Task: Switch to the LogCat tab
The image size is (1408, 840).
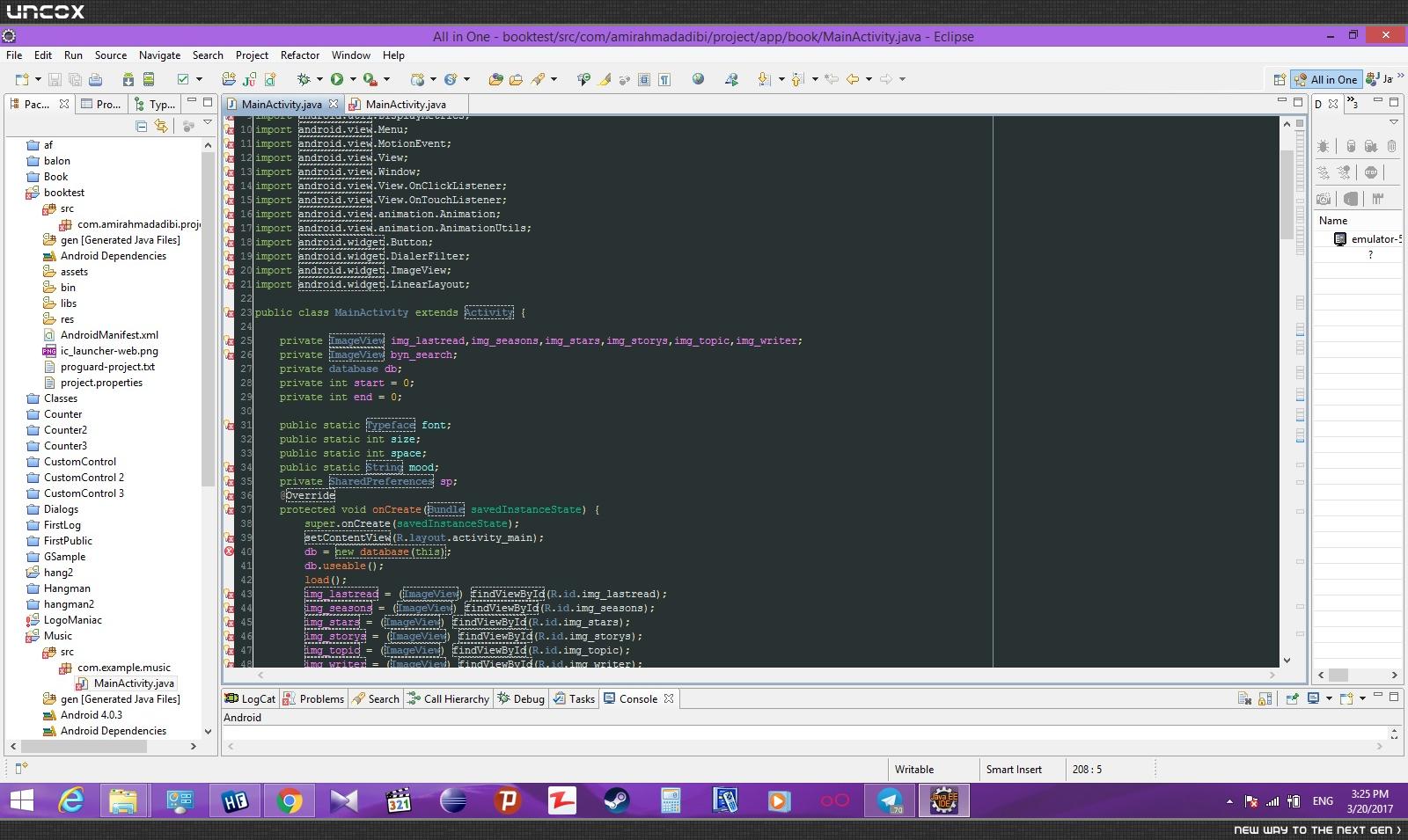Action: tap(251, 698)
